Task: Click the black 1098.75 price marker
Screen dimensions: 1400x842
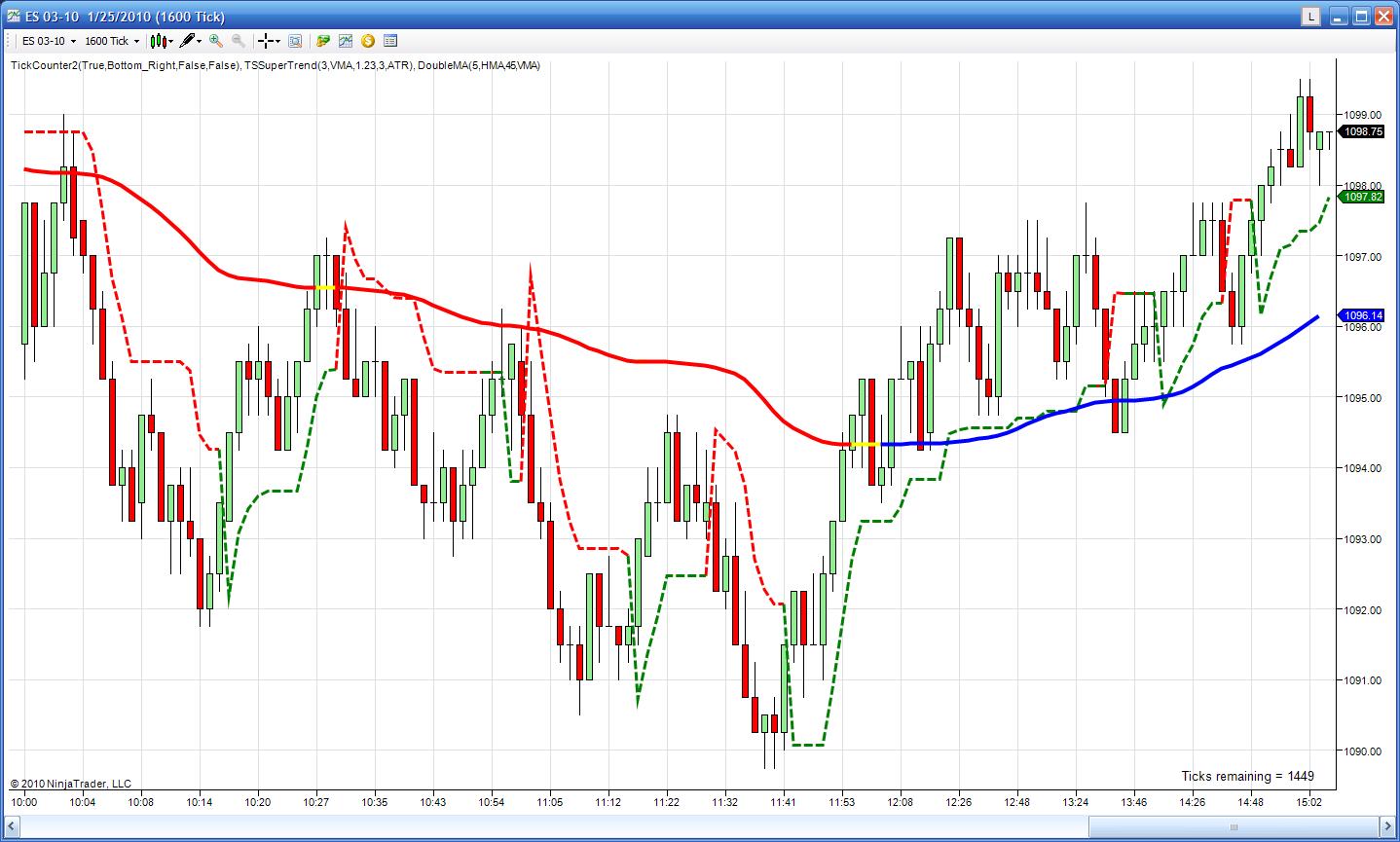Action: (x=1362, y=131)
